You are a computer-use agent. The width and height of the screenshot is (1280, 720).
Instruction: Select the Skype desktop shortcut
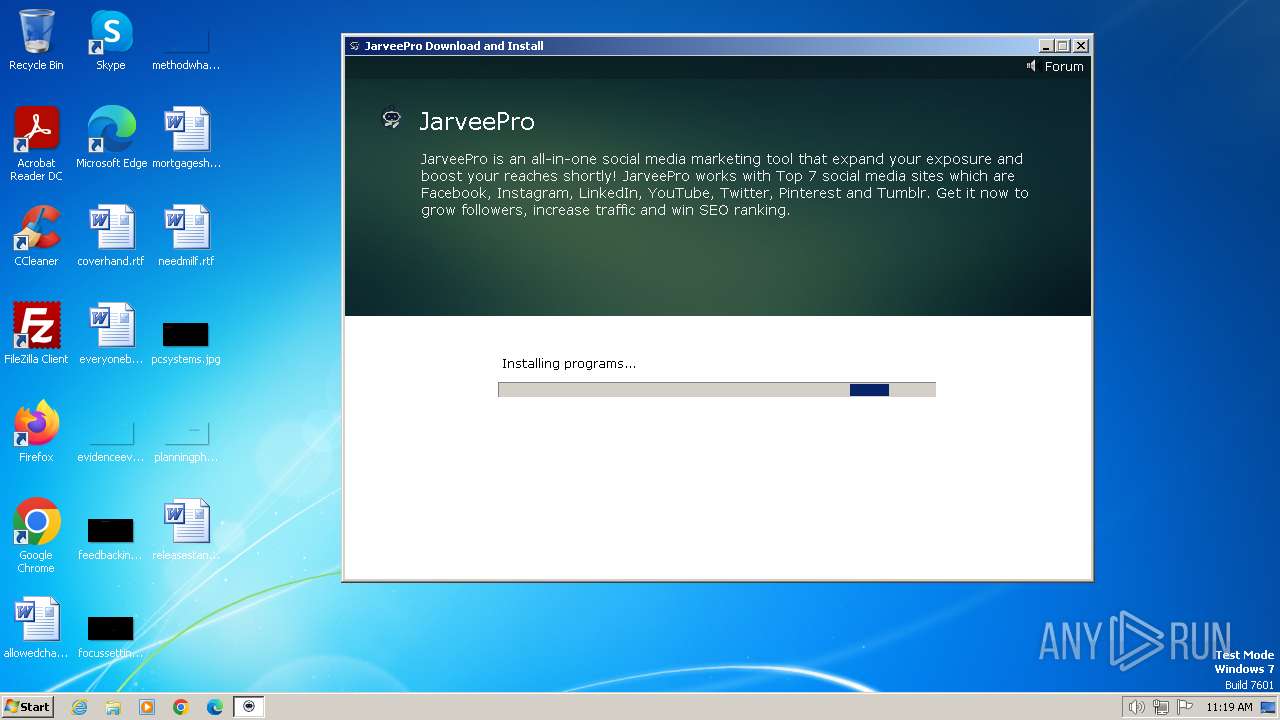(111, 40)
